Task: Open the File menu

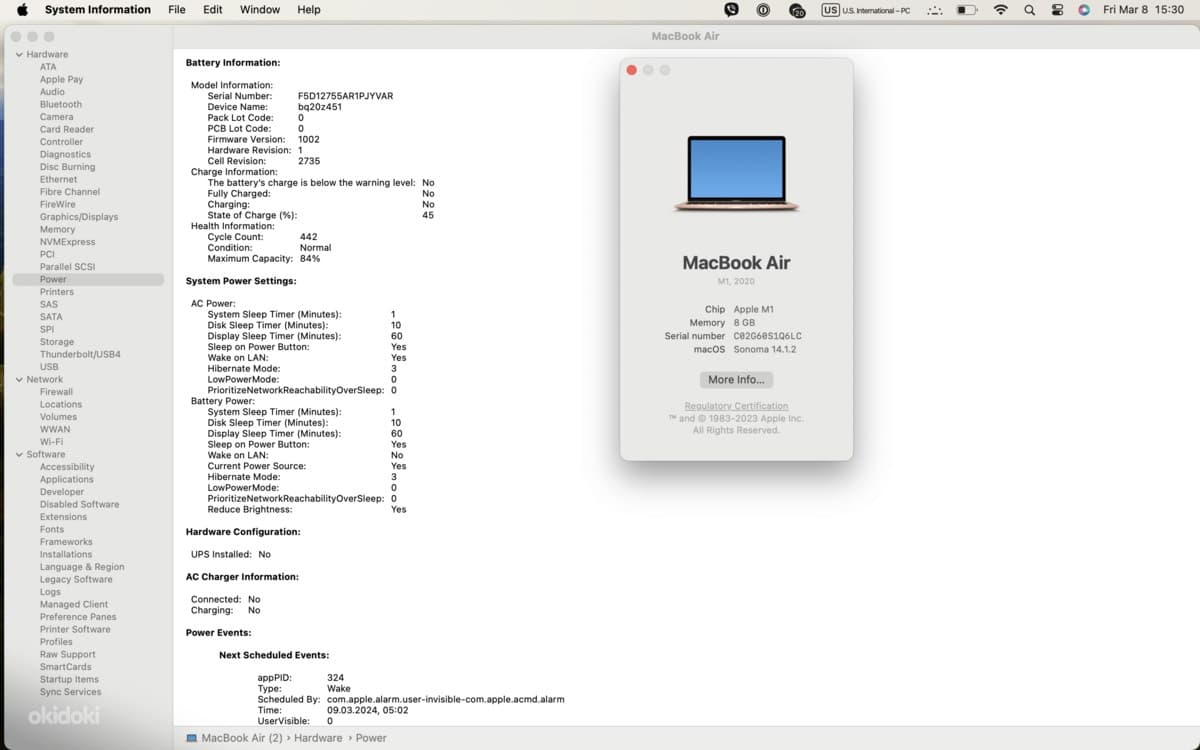Action: pos(177,9)
